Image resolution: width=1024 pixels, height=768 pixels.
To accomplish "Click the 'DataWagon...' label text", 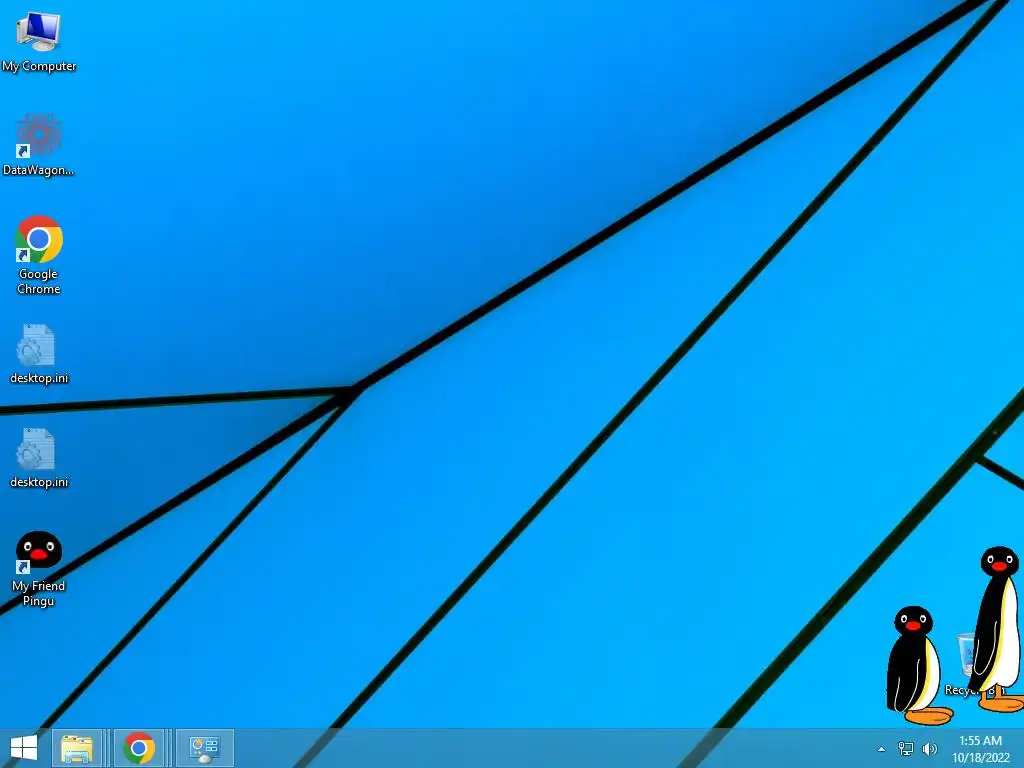I will (39, 170).
